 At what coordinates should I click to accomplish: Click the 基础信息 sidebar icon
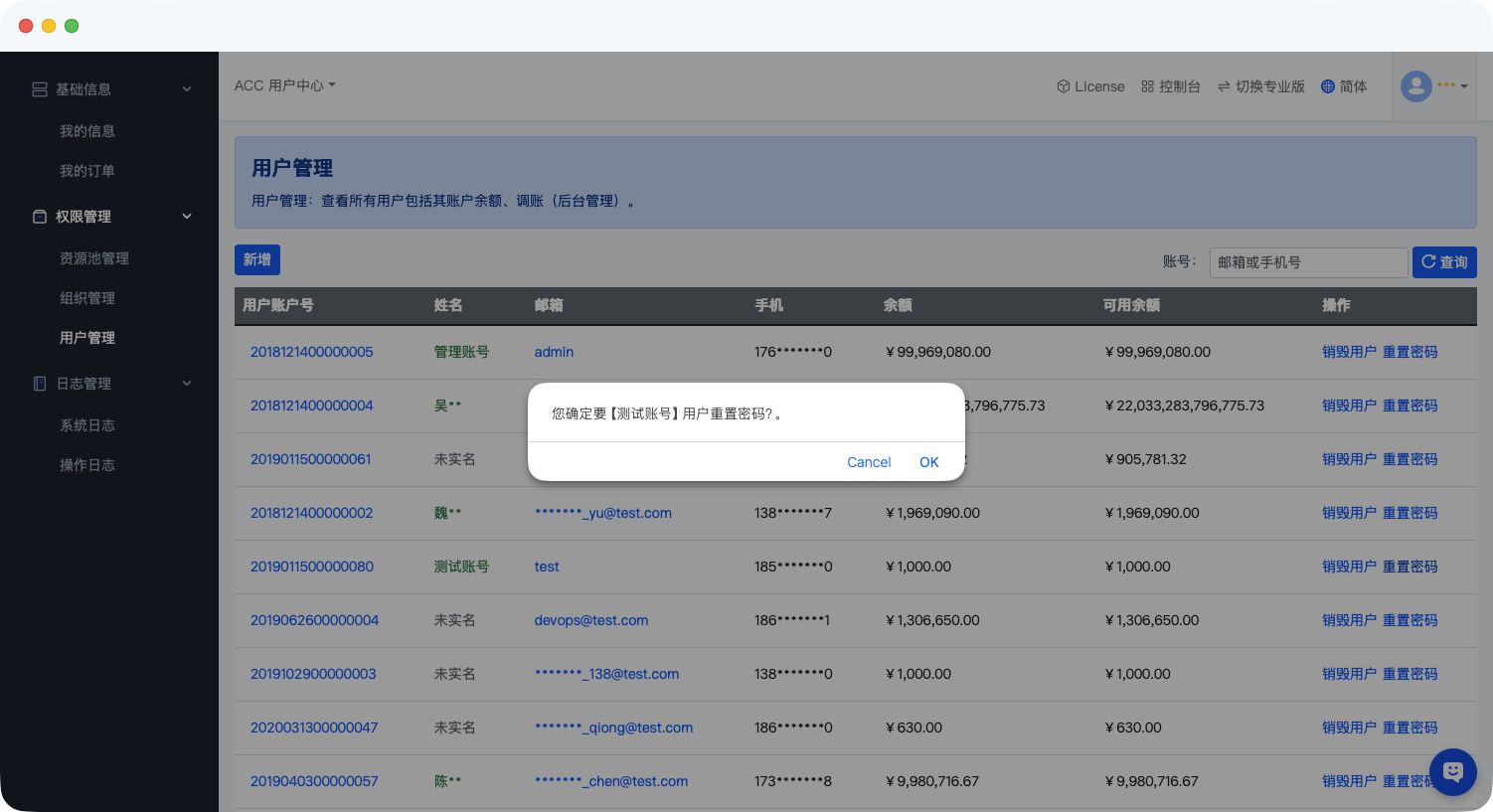click(x=40, y=89)
